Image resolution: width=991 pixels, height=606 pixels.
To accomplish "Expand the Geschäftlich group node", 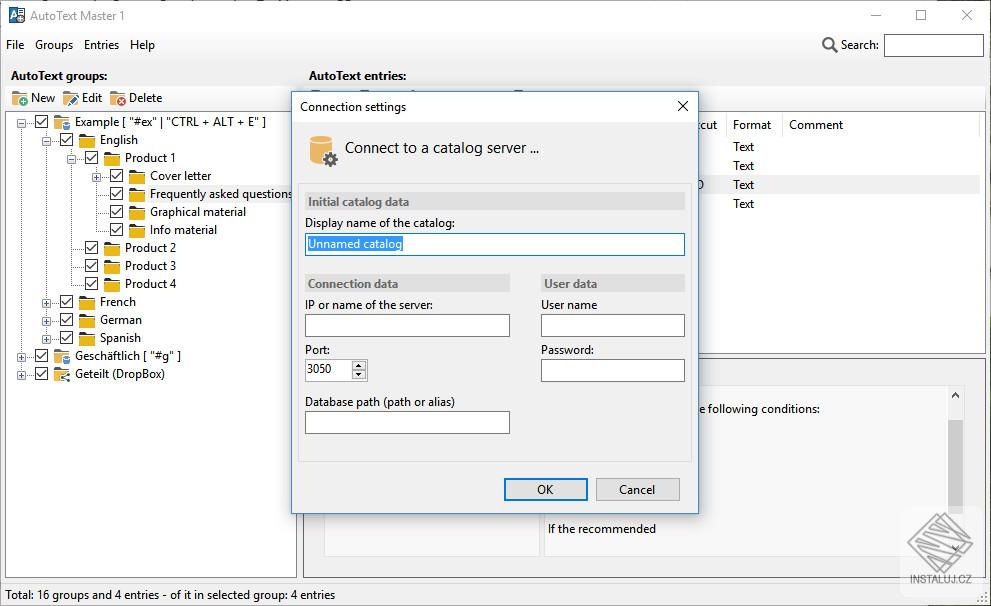I will (x=21, y=357).
